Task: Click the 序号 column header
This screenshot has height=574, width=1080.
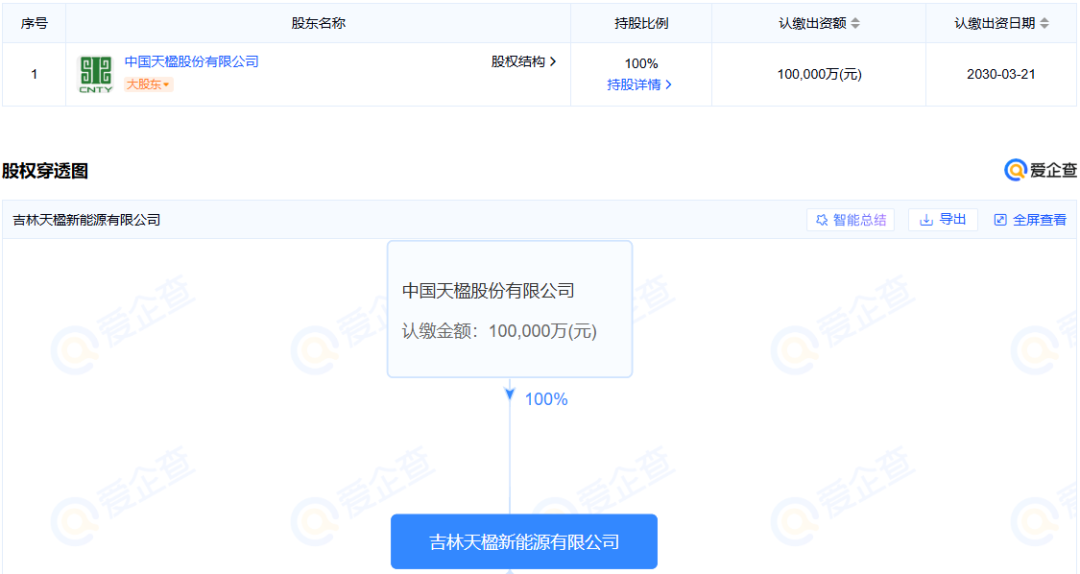Action: pos(34,23)
